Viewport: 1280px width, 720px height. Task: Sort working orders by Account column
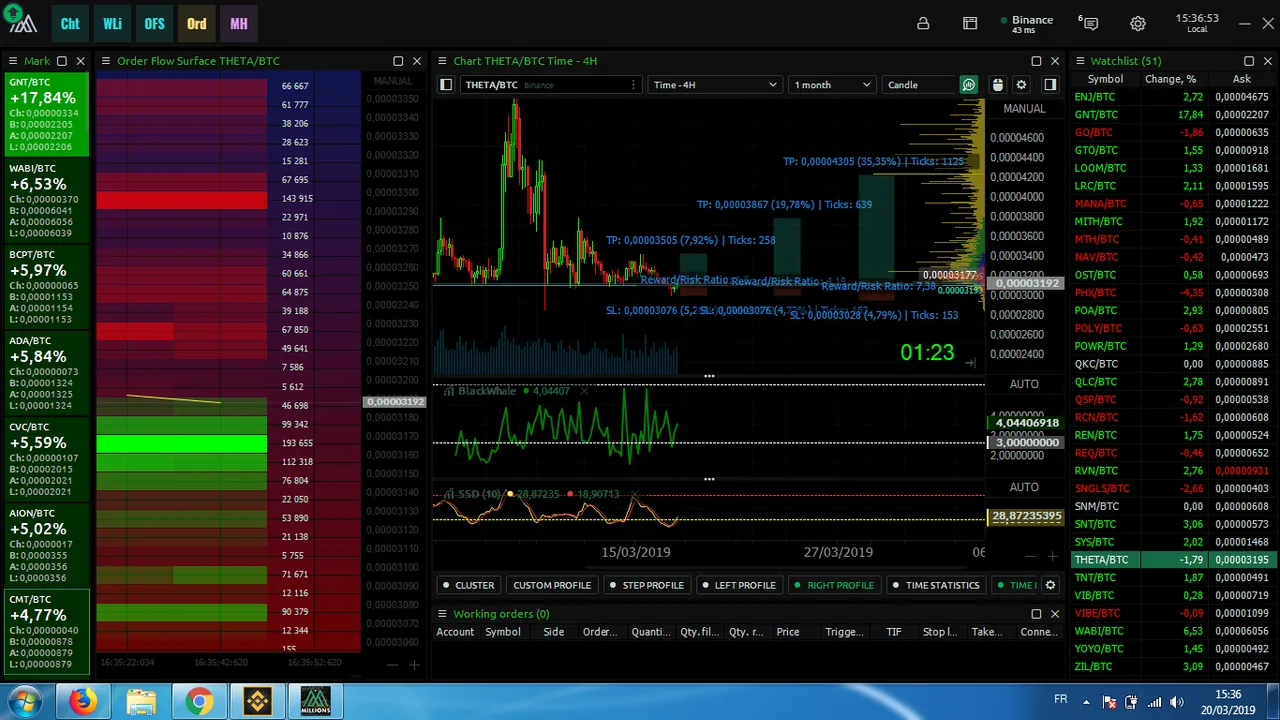point(455,632)
